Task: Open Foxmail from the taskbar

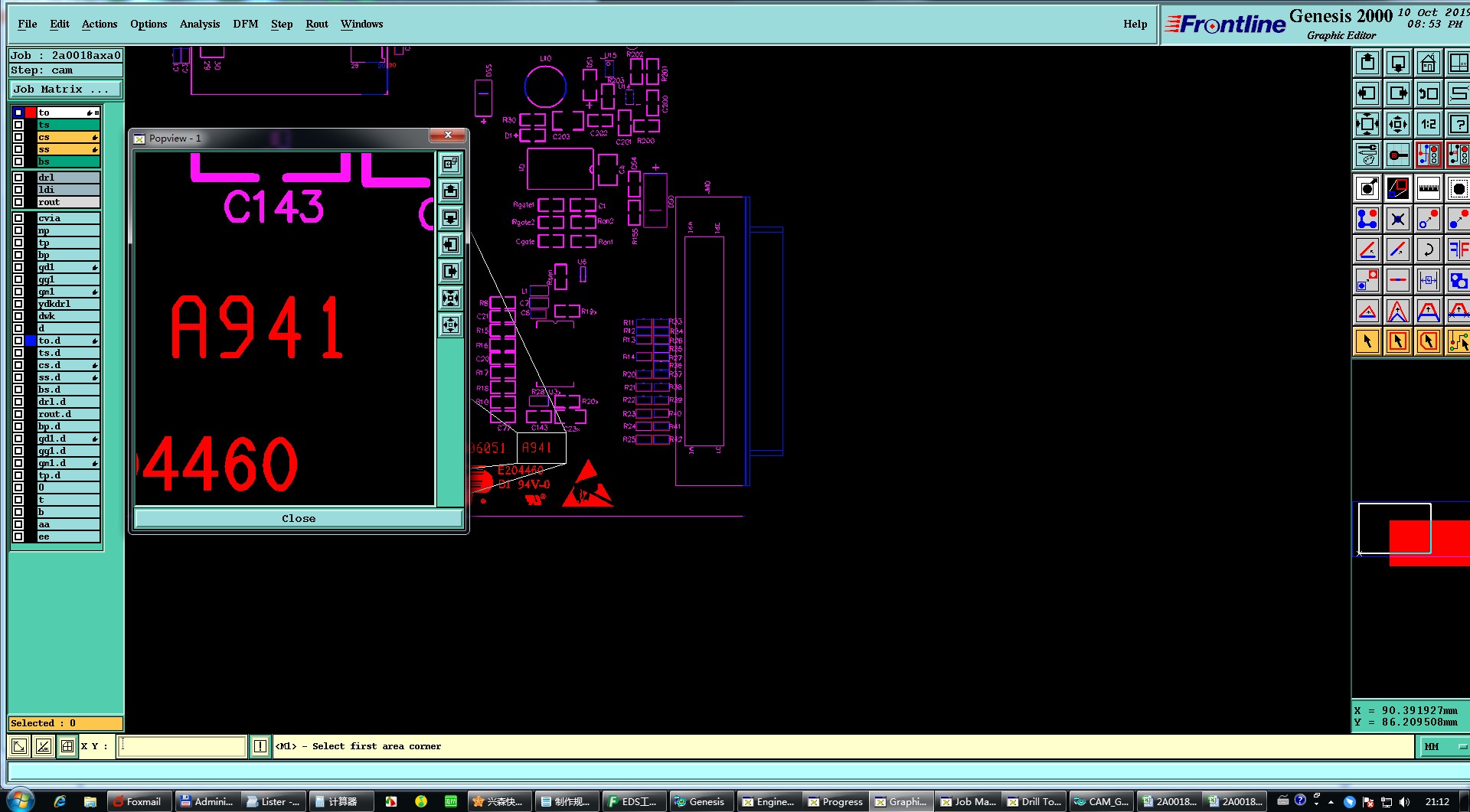Action: [139, 801]
